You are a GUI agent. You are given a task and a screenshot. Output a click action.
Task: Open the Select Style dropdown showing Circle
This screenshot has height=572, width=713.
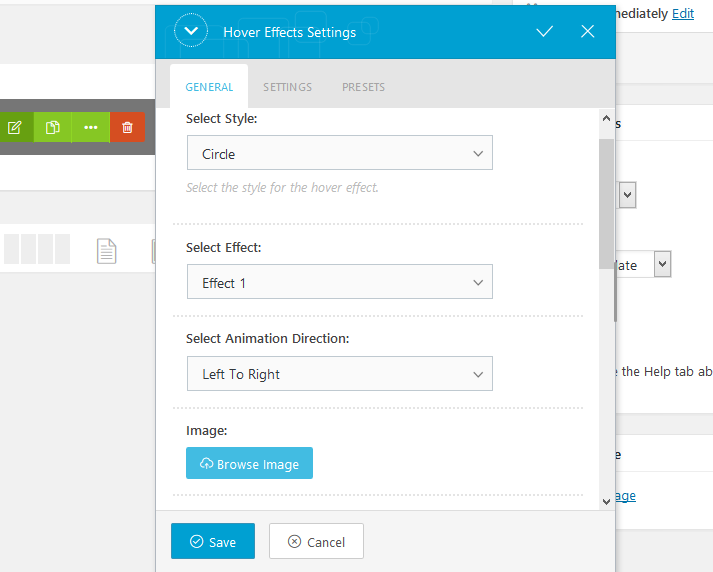pyautogui.click(x=340, y=153)
